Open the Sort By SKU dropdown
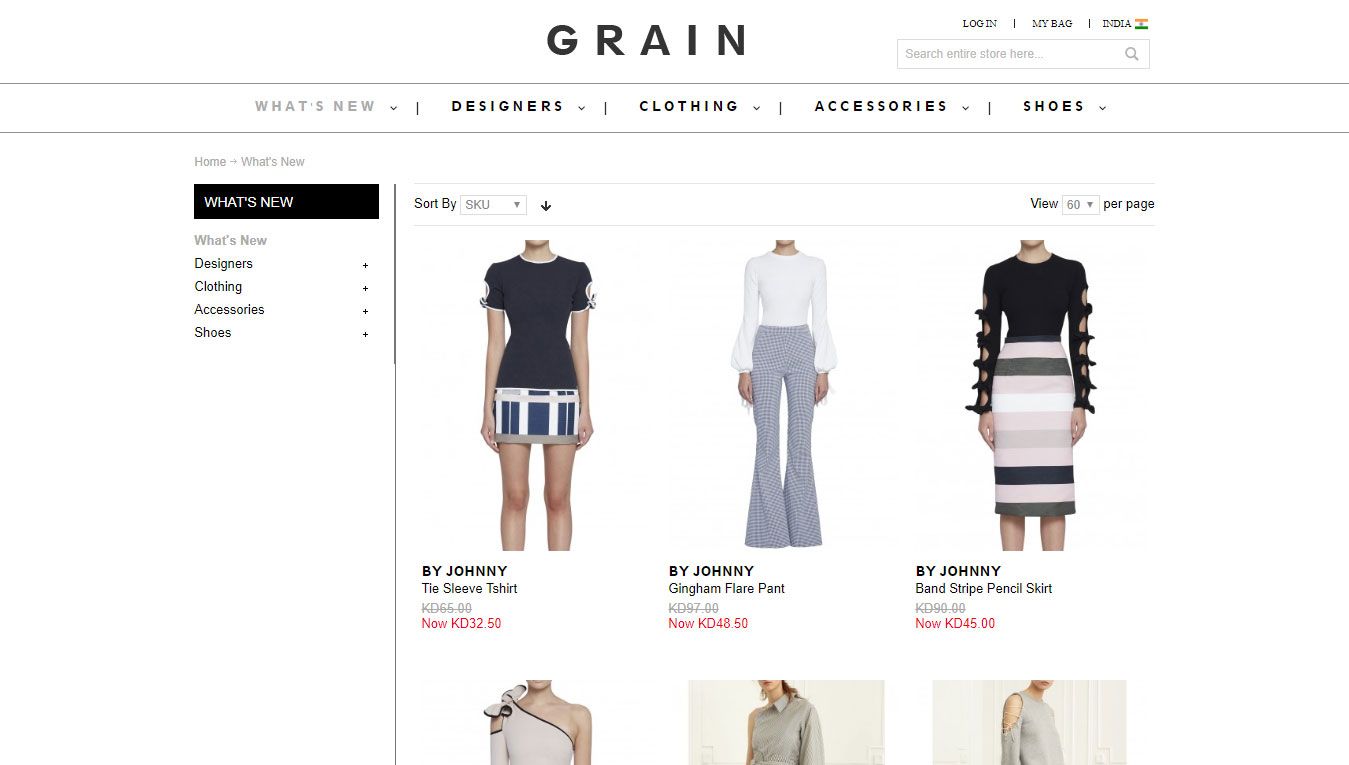Image resolution: width=1349 pixels, height=765 pixels. (x=493, y=205)
